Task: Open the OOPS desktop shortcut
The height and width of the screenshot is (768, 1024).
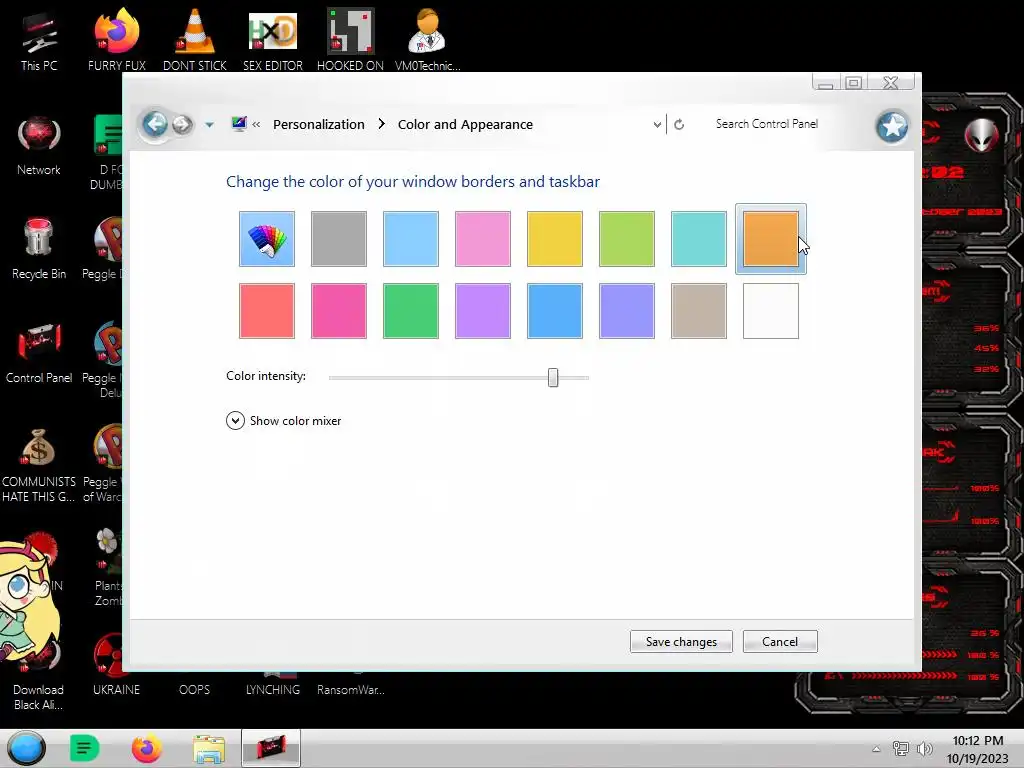Action: (x=195, y=689)
